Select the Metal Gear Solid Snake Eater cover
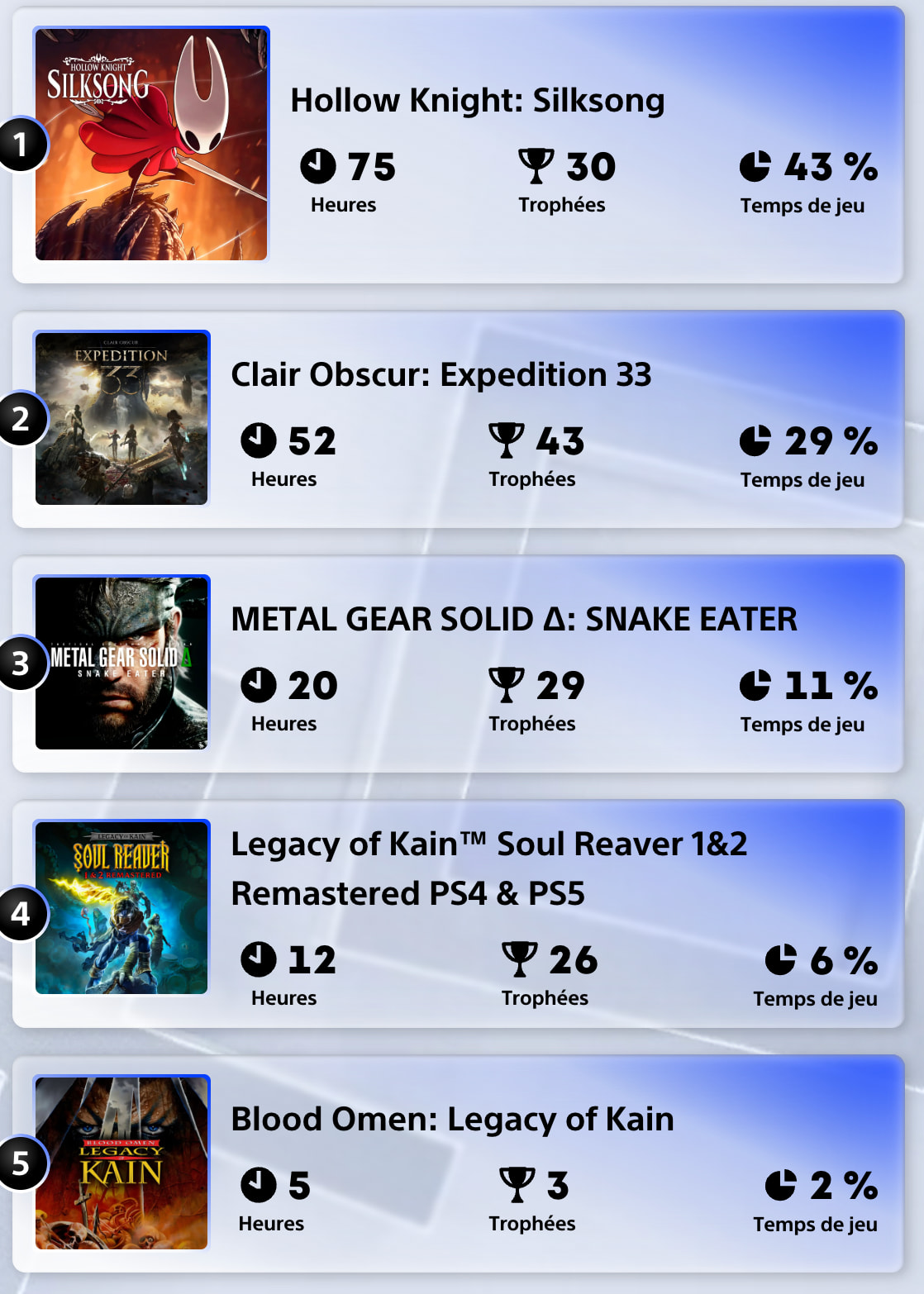Image resolution: width=924 pixels, height=1294 pixels. coord(122,663)
